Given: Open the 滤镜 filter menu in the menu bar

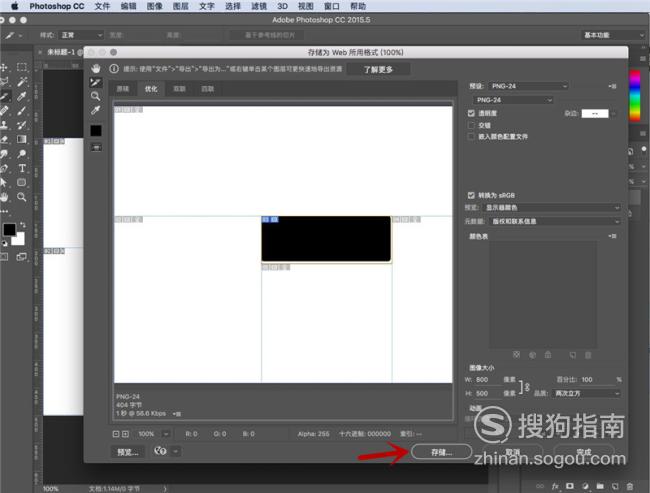Looking at the screenshot, I should (259, 6).
